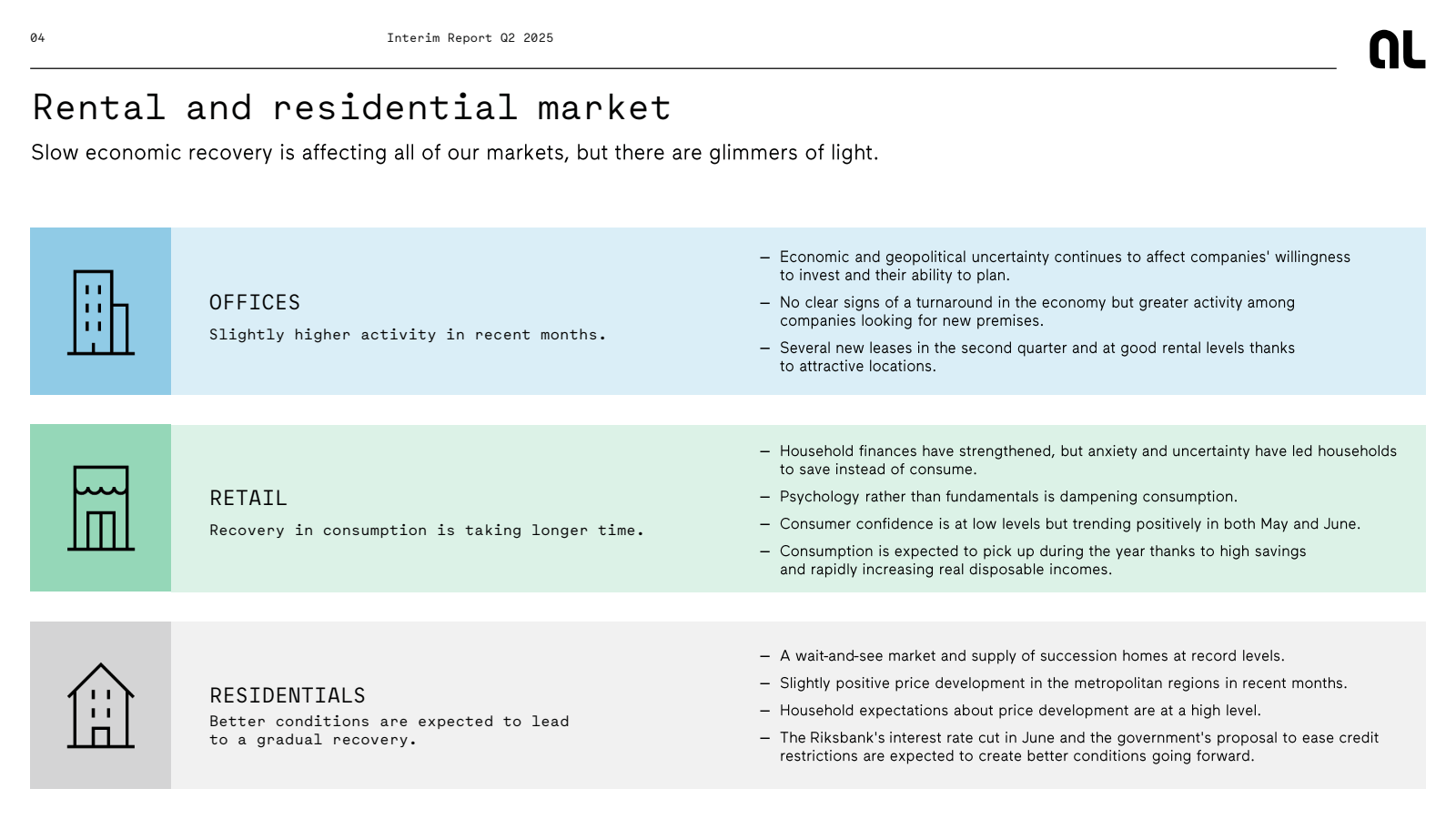Select the RESIDENTIALS heading
Image resolution: width=1456 pixels, height=819 pixels.
click(288, 695)
